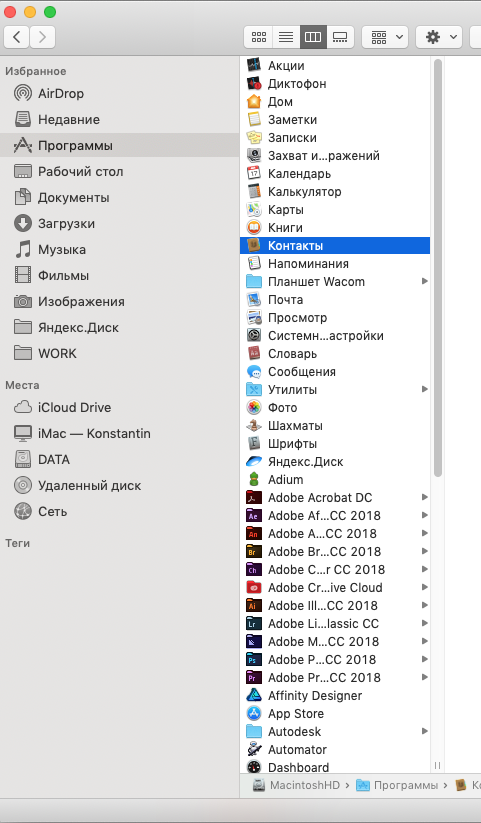The width and height of the screenshot is (481, 823).
Task: Open Фильмы in the sidebar
Action: (120, 275)
